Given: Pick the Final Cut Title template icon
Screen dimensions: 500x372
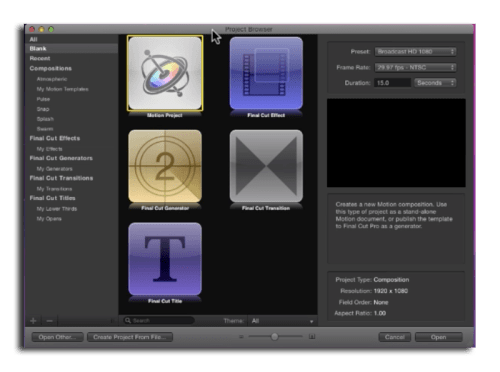Looking at the screenshot, I should point(165,259).
